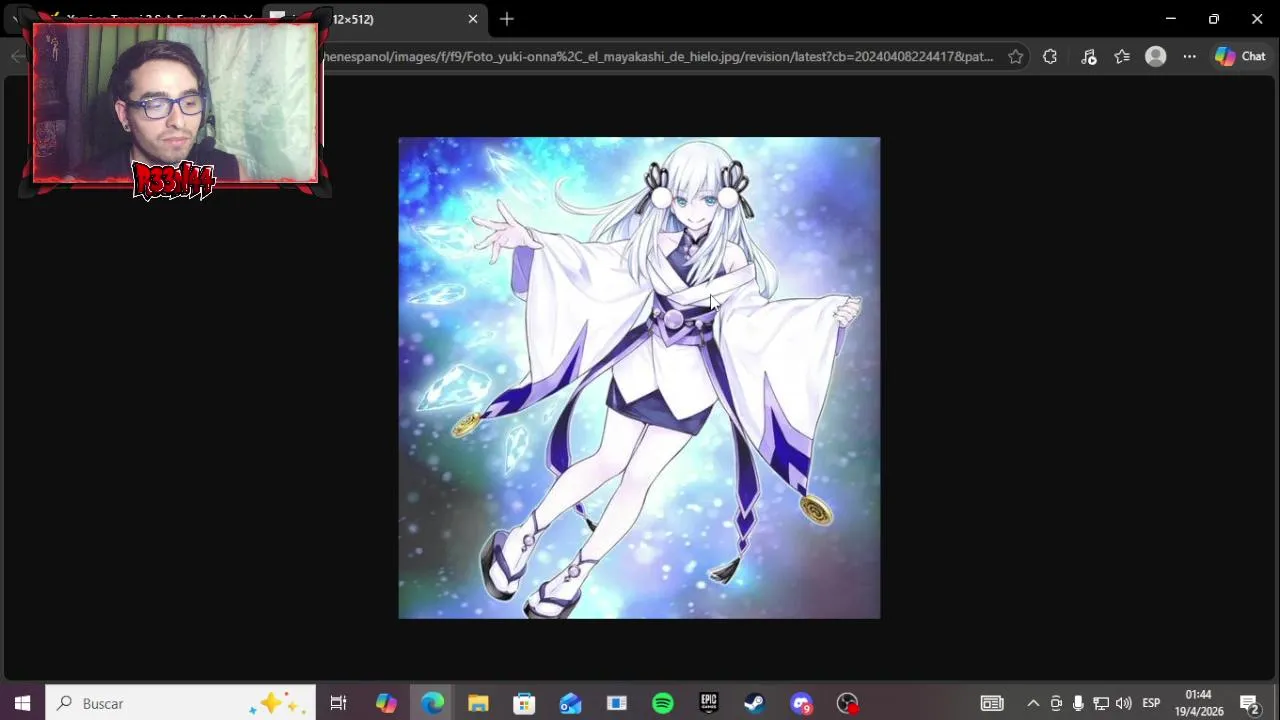Open network status tray icon
Screen dimensions: 1280x720
[1101, 703]
